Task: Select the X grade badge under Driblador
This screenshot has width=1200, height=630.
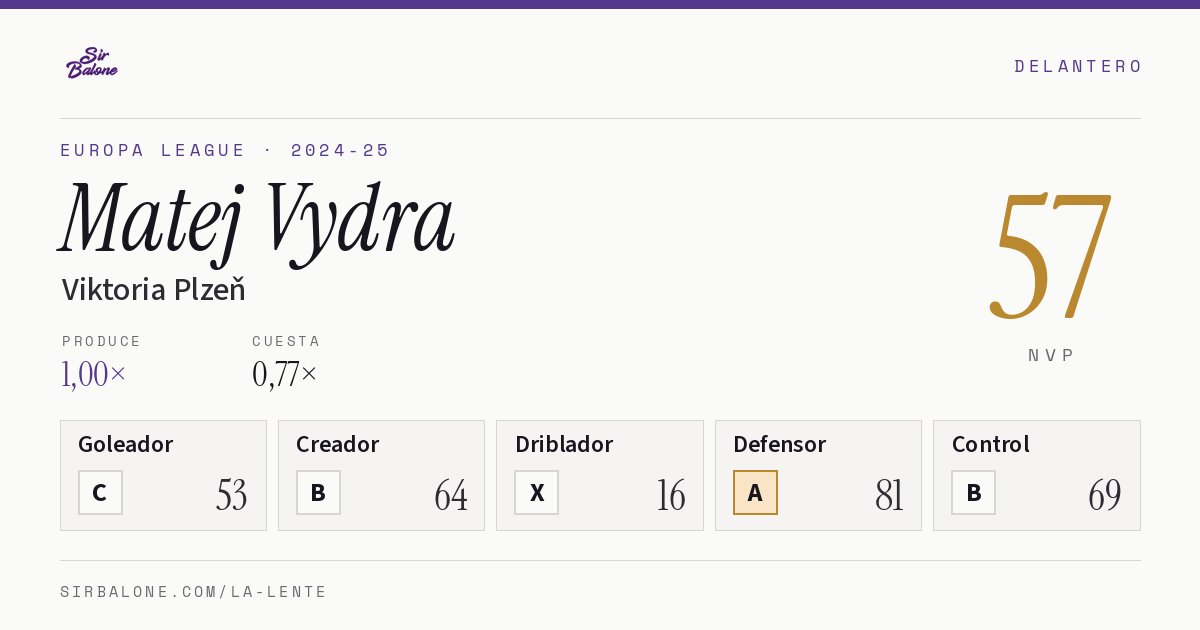Action: tap(537, 493)
